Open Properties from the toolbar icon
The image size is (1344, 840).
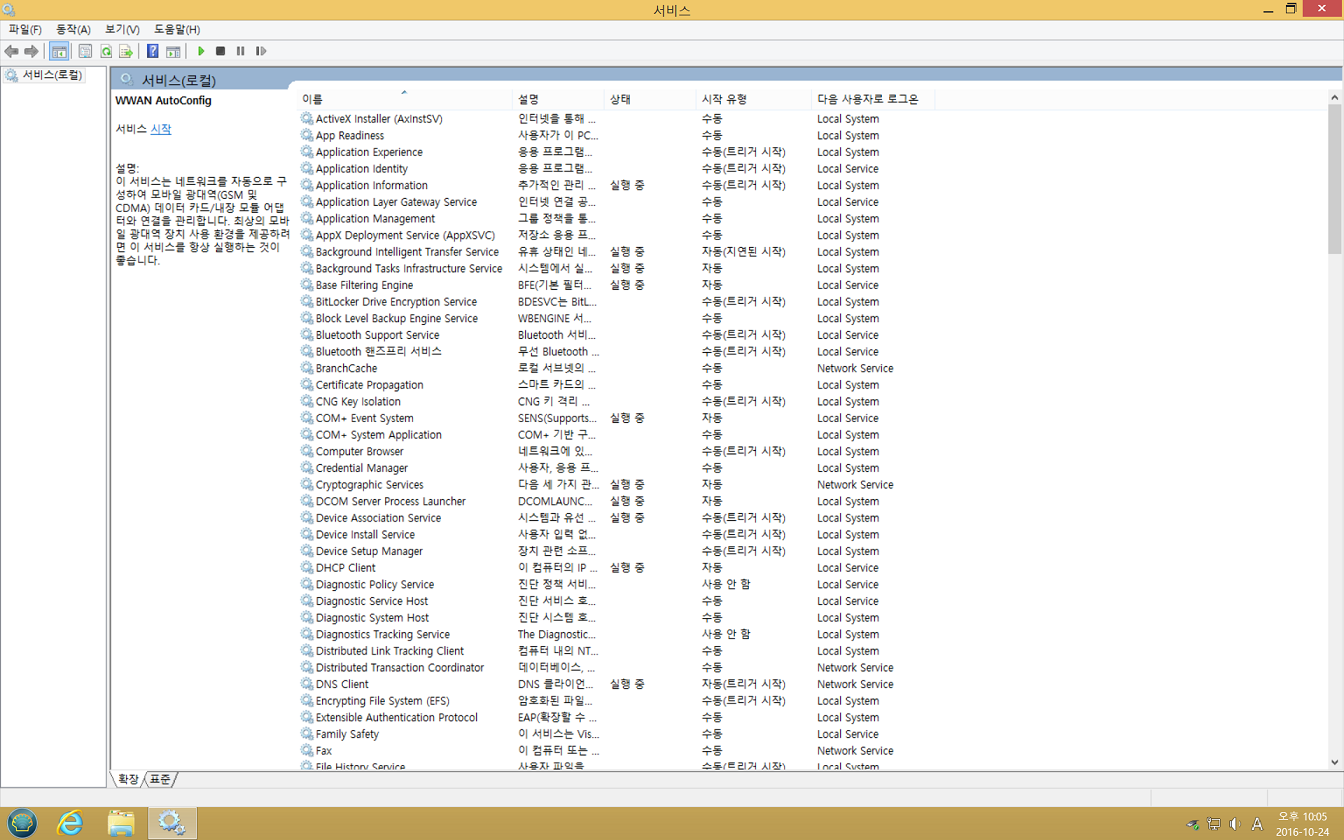85,51
